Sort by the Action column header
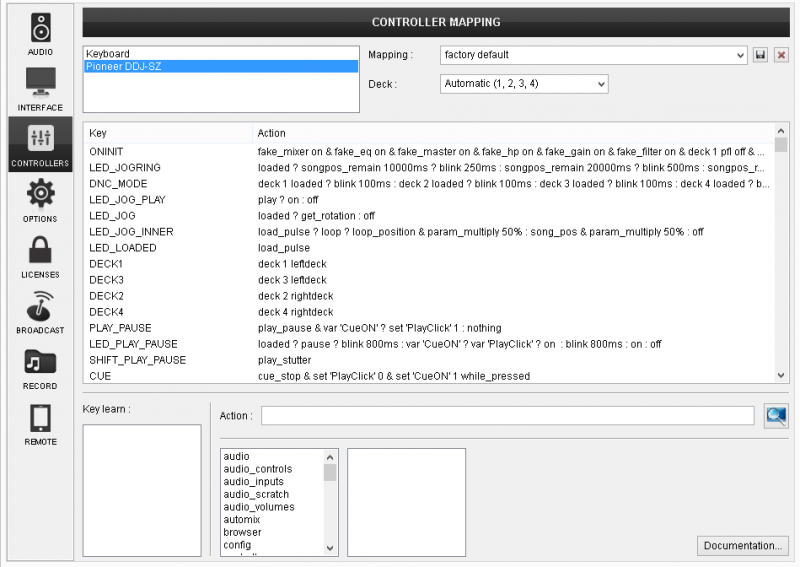The height and width of the screenshot is (567, 800). [x=513, y=133]
